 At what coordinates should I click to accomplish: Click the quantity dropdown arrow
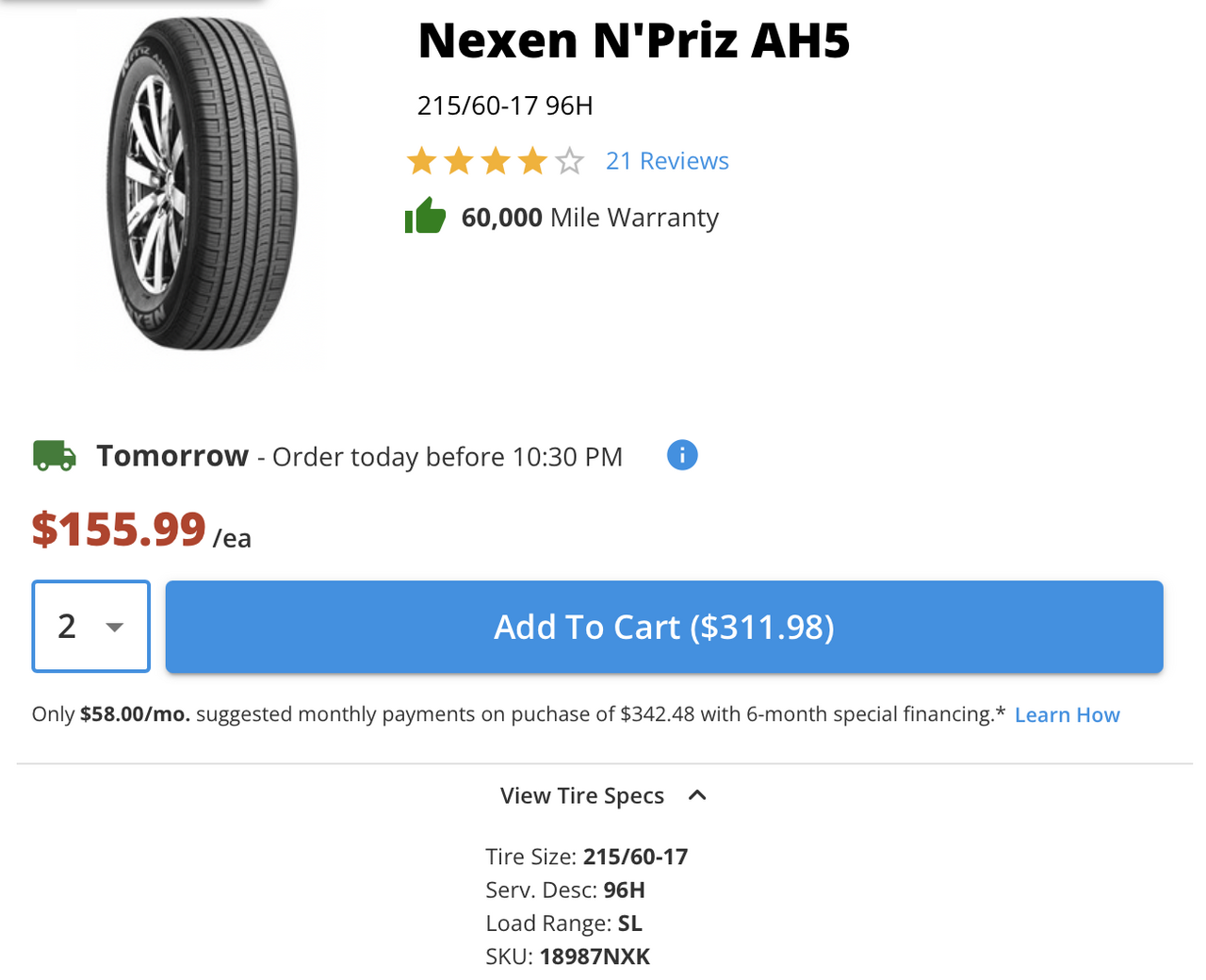point(115,628)
